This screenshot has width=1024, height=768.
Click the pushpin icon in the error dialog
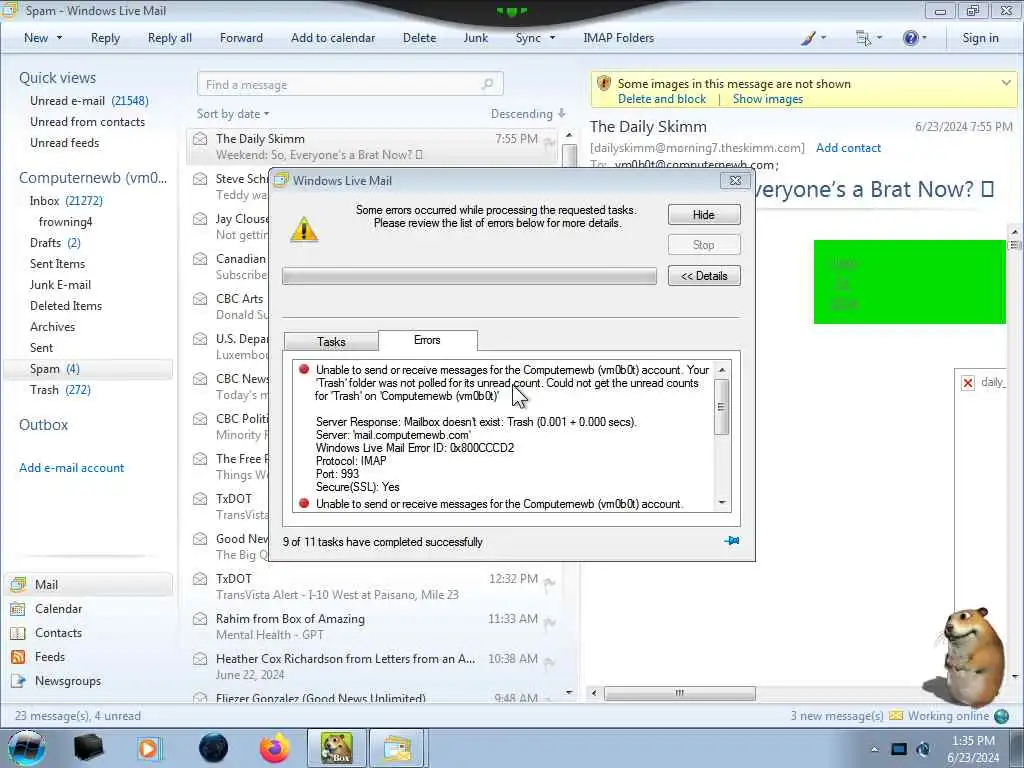point(732,541)
